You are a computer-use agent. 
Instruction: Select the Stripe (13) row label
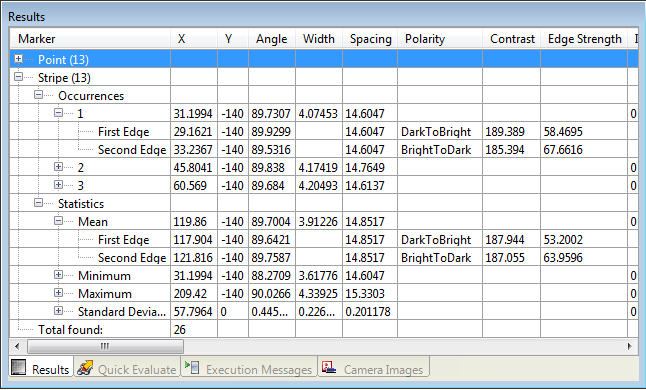coord(64,78)
